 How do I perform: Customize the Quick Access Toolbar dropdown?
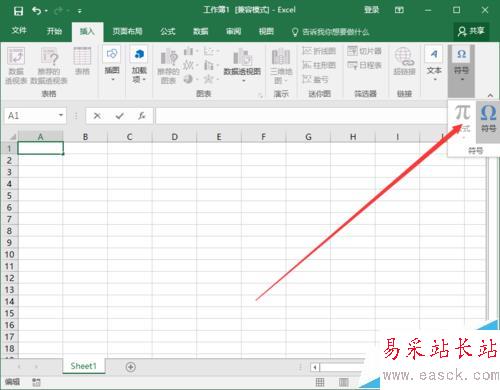tap(80, 11)
